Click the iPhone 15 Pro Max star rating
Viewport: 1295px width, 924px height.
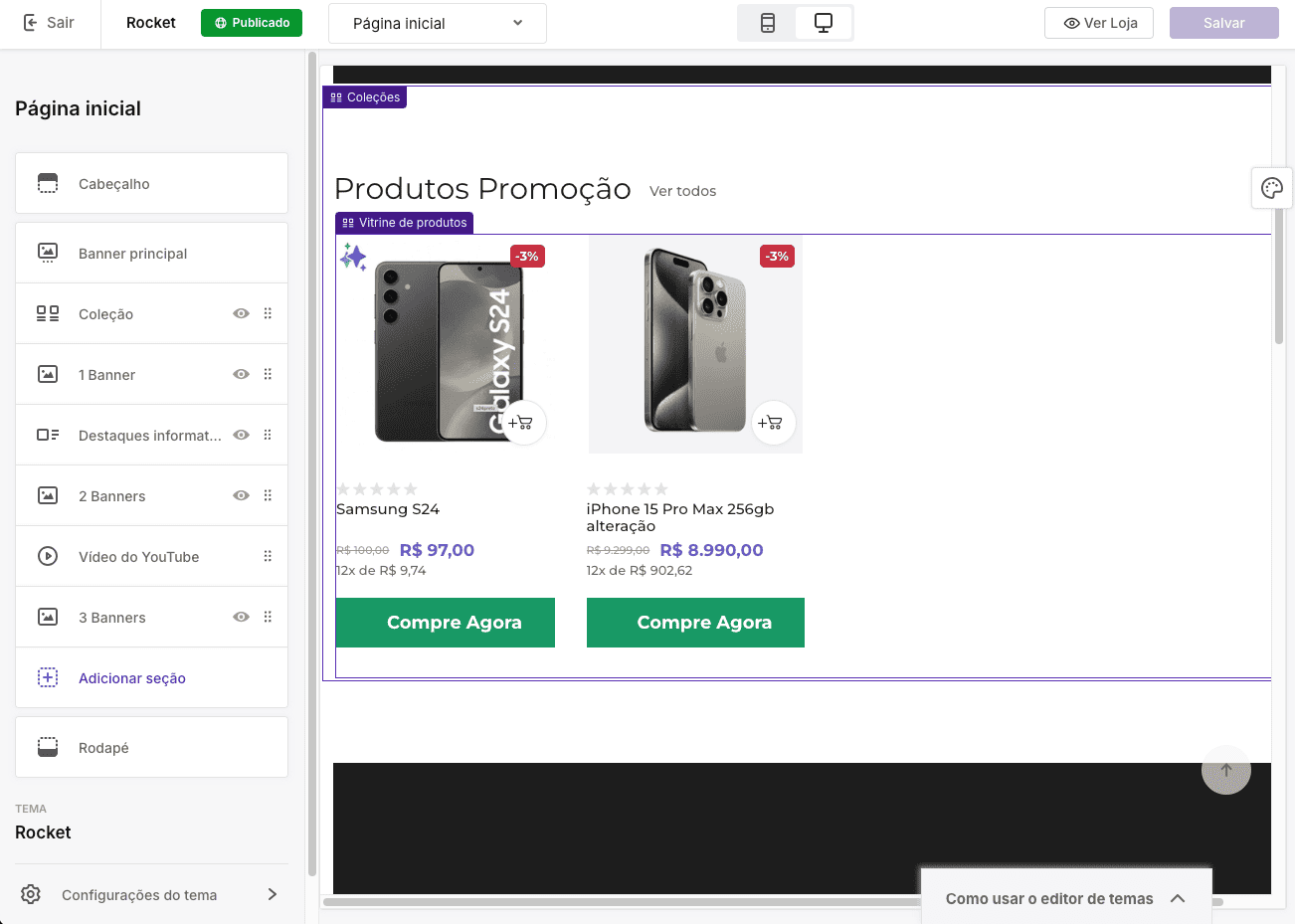[628, 489]
